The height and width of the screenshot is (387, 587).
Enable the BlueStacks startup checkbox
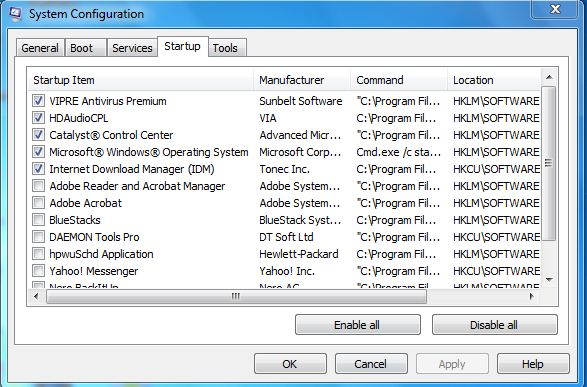pos(38,220)
